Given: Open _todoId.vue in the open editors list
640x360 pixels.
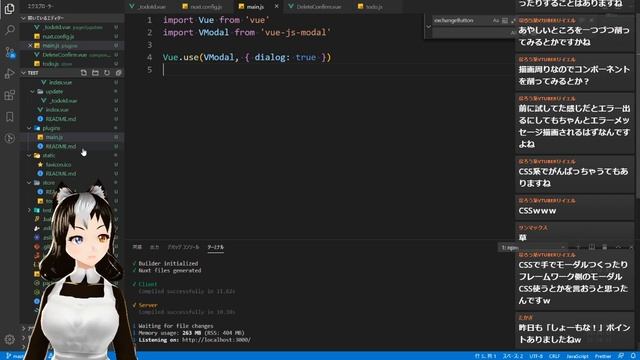Looking at the screenshot, I should tap(73, 27).
